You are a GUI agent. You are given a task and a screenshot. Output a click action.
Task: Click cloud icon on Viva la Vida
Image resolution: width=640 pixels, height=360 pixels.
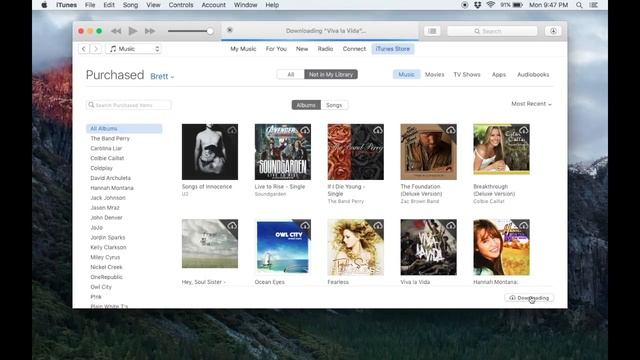451,226
